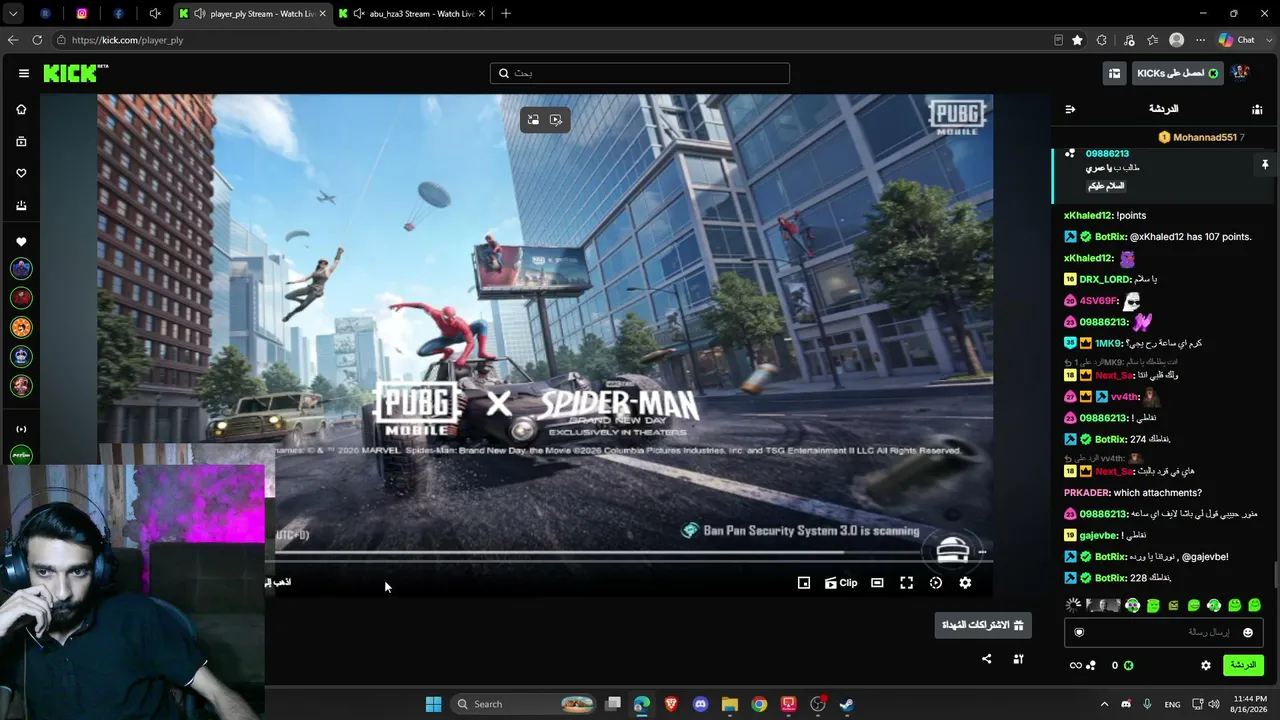Switch to the abu_hza3 Stream browser tab
Image resolution: width=1280 pixels, height=720 pixels.
412,14
